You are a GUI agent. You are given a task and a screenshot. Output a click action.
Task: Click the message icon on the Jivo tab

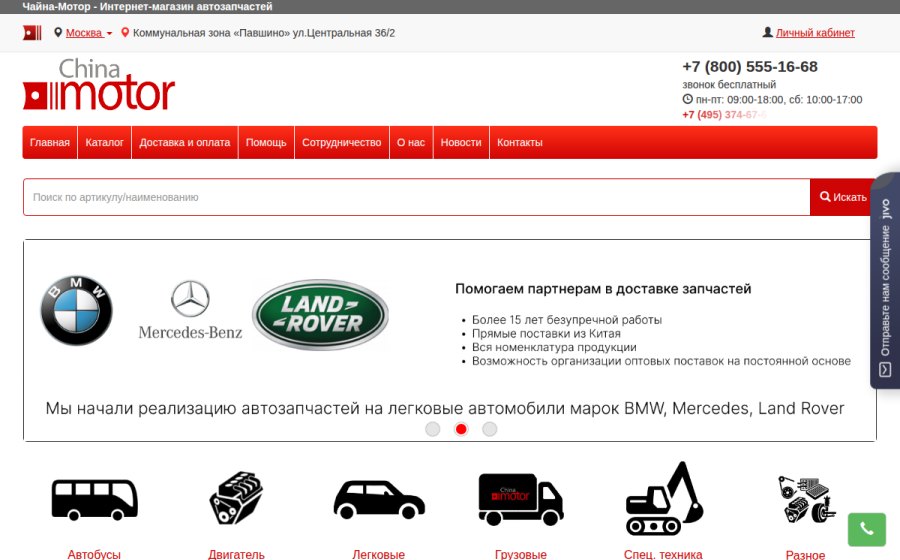[x=886, y=370]
